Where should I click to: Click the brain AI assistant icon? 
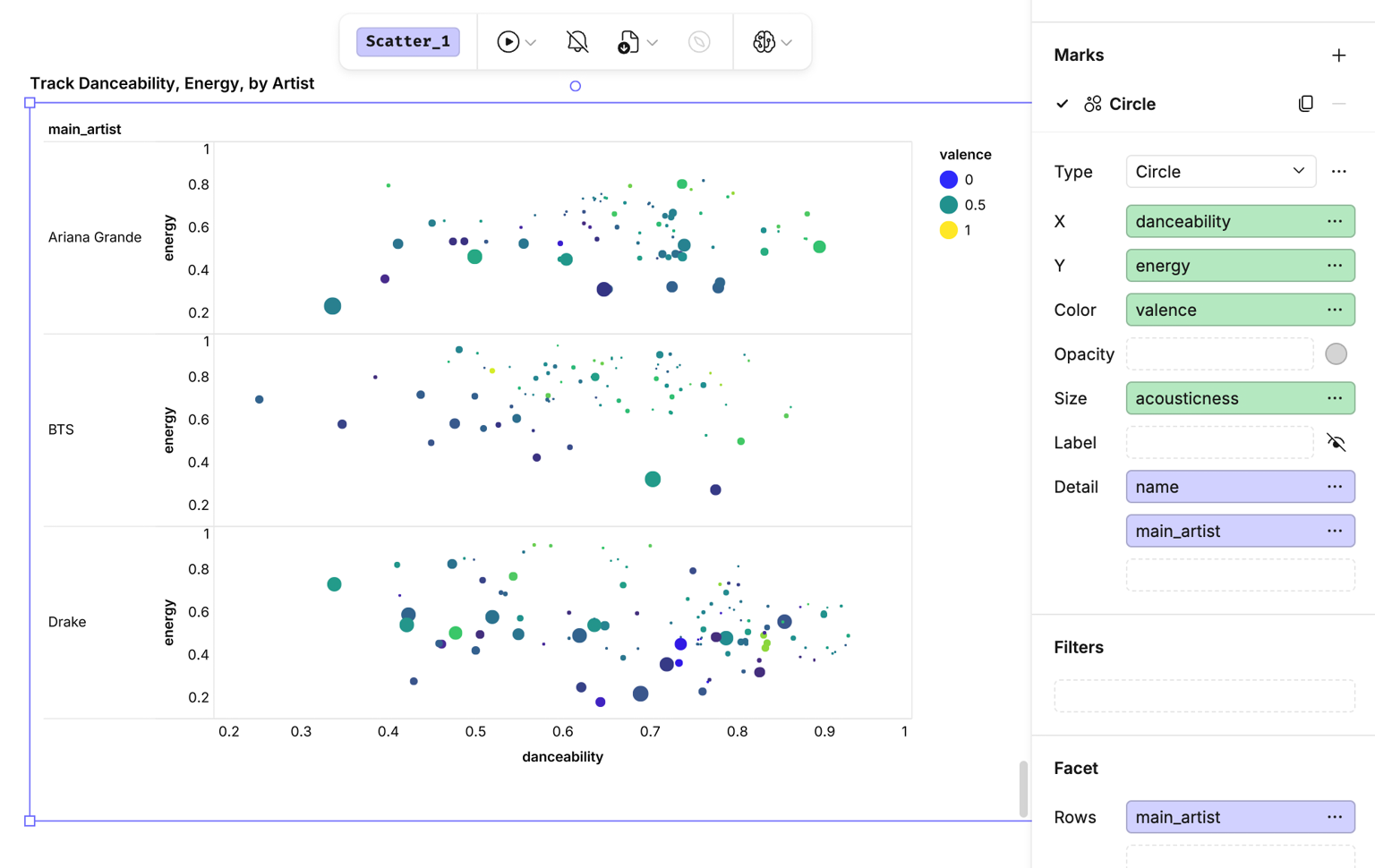tap(764, 42)
